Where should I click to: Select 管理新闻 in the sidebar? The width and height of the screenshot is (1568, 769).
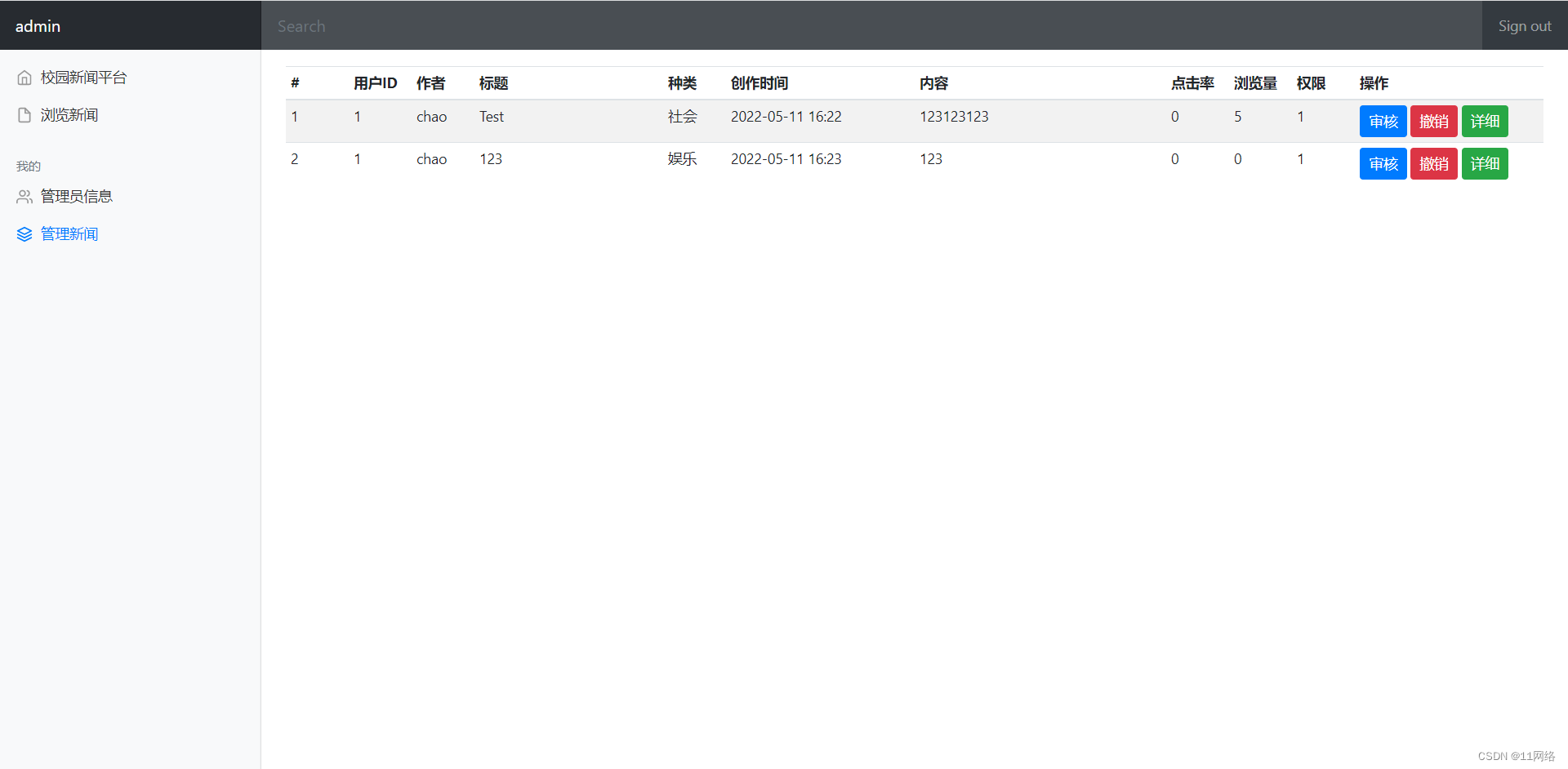click(x=69, y=234)
